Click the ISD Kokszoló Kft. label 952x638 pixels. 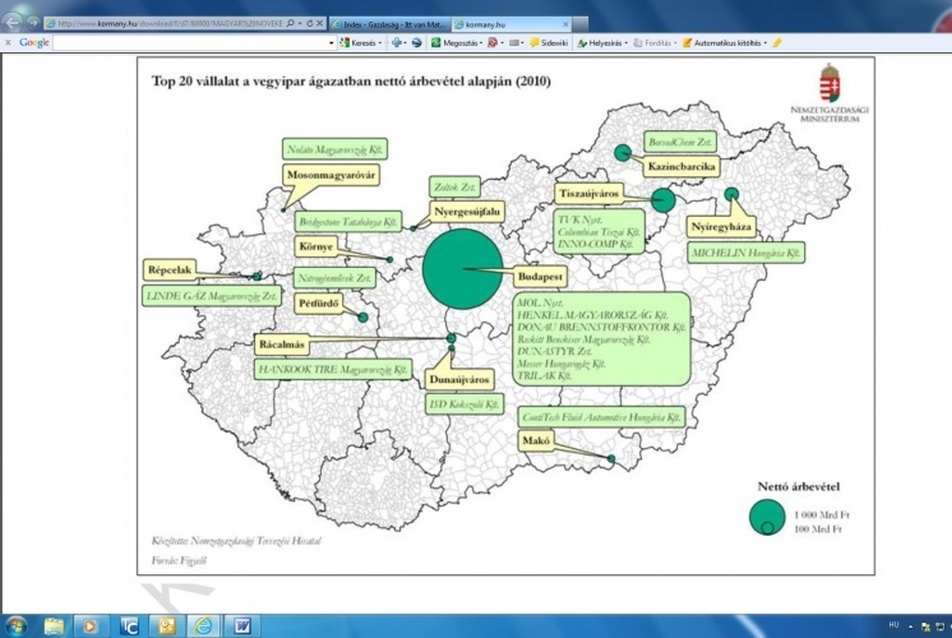pos(464,404)
